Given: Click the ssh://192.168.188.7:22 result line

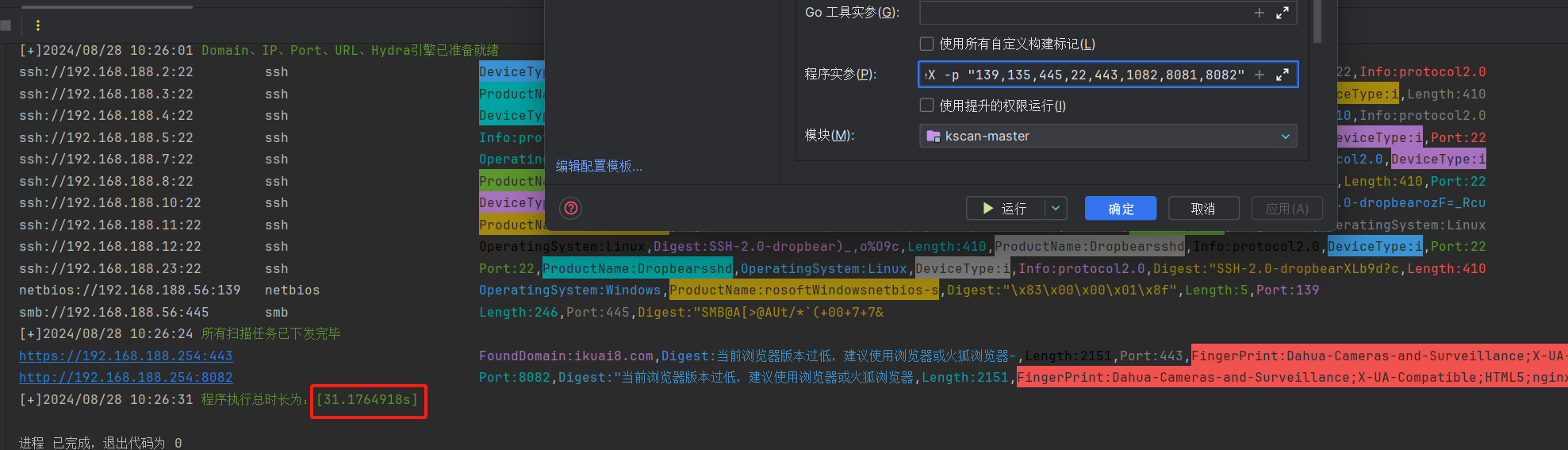Looking at the screenshot, I should [x=106, y=159].
